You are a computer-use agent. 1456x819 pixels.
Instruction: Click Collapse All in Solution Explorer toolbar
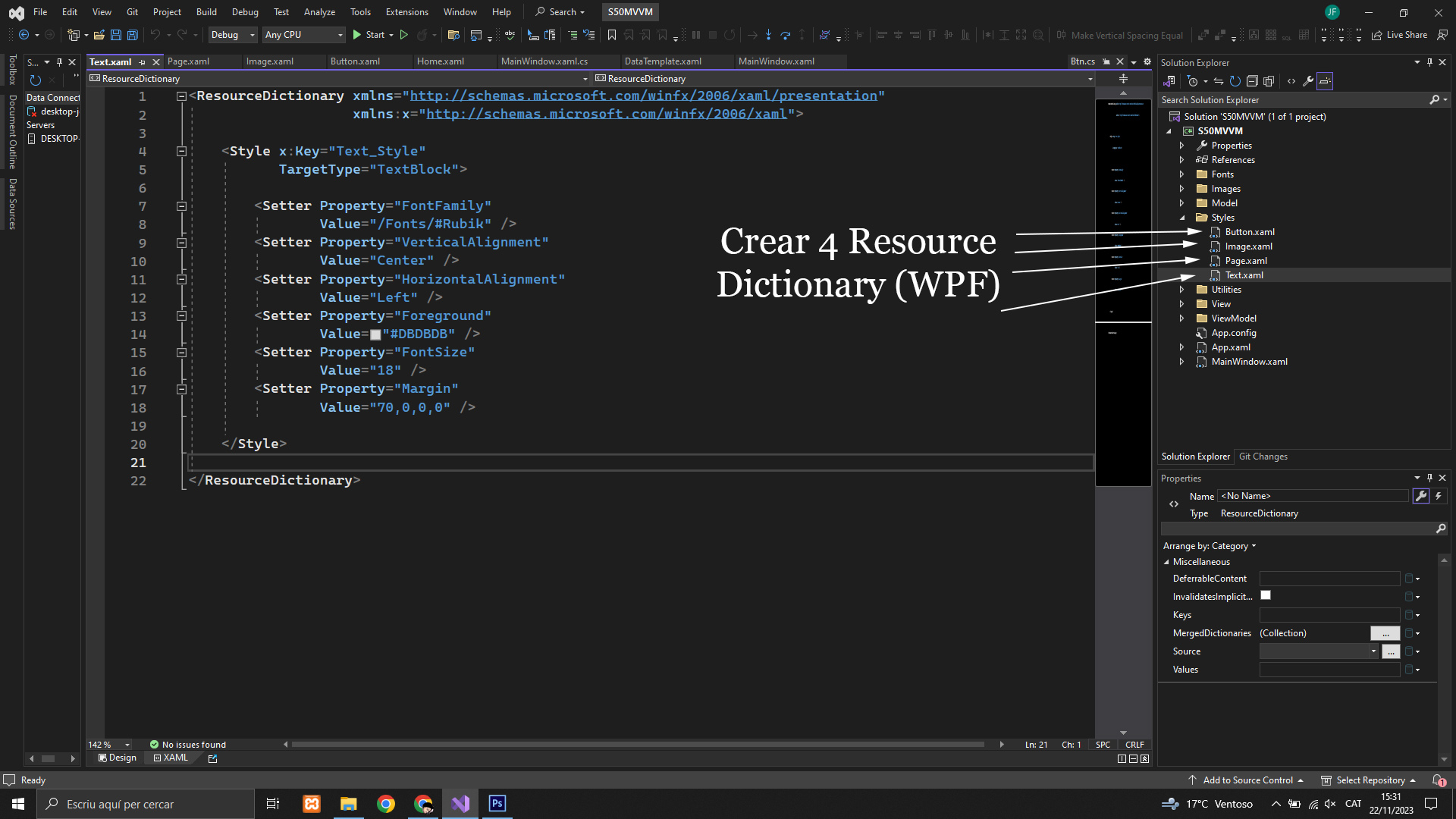tap(1252, 81)
